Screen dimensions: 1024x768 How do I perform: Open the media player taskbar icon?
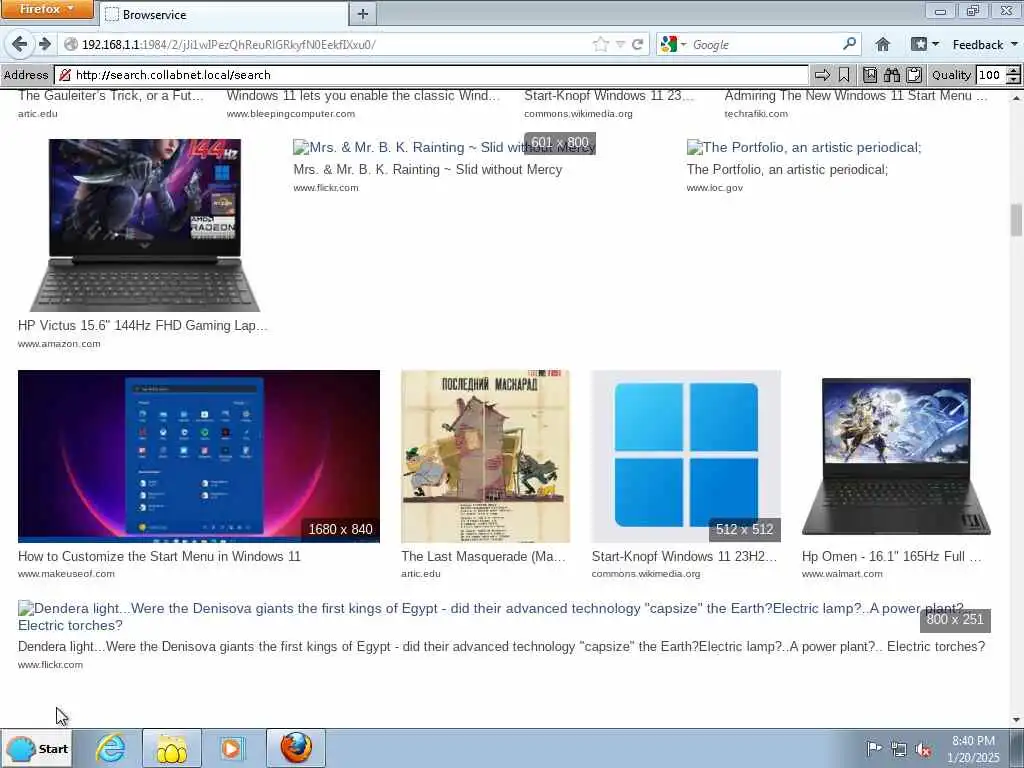coord(231,748)
